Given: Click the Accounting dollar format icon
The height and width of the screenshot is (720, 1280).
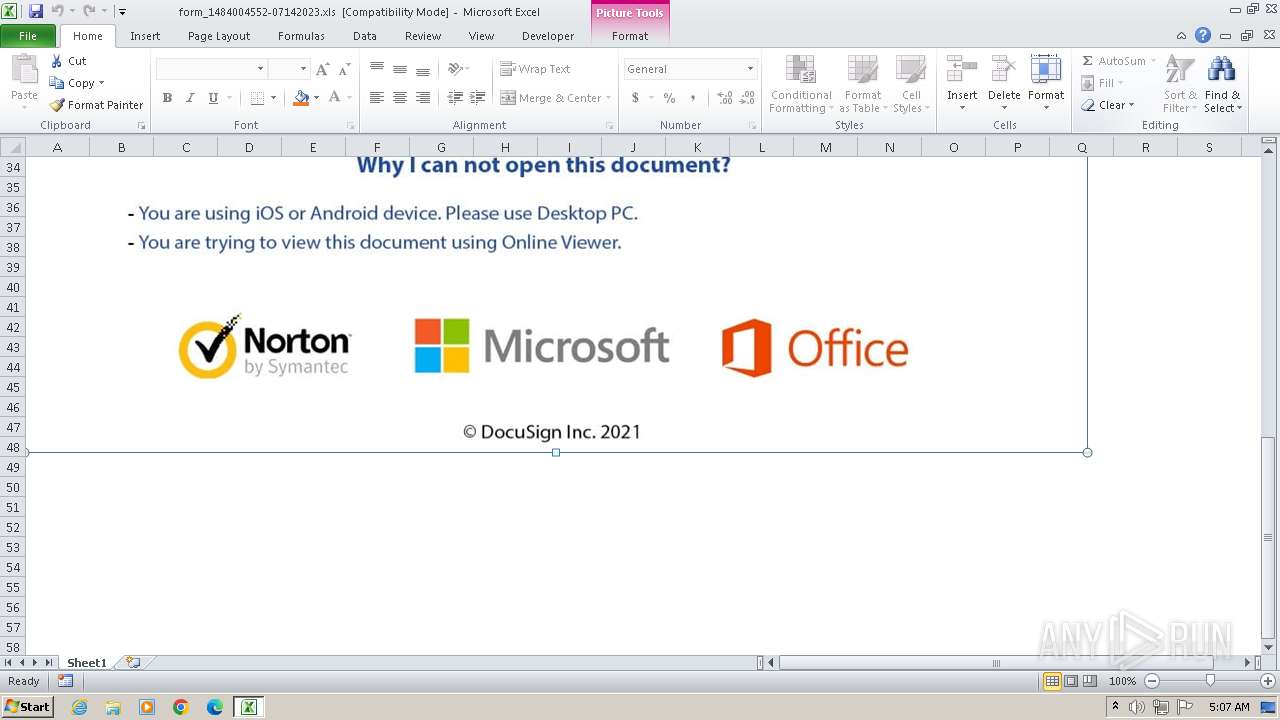Looking at the screenshot, I should coord(635,98).
